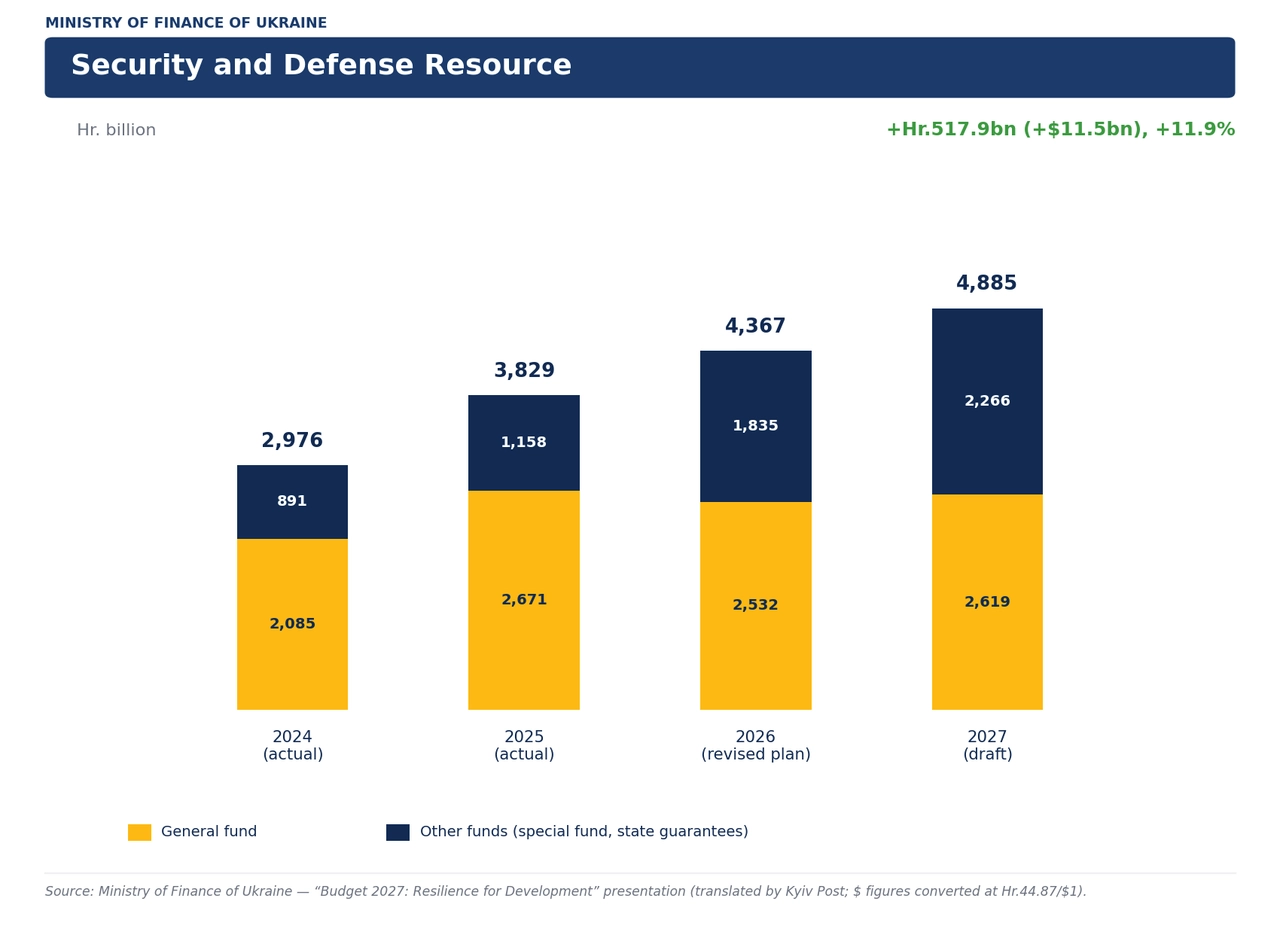Click the source note citing Kyiv Post
Screen dimensions: 1280x934
566,892
